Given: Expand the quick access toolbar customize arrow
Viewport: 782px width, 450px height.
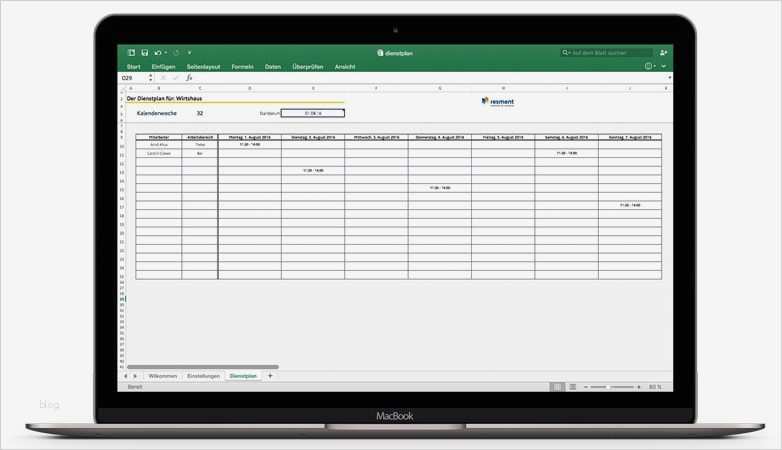Looking at the screenshot, I should [x=190, y=52].
